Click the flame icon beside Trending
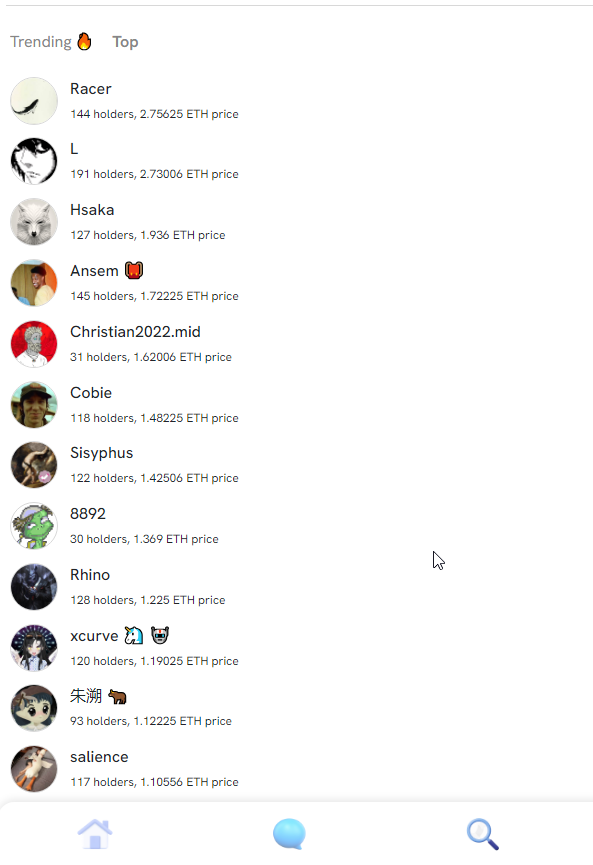 coord(84,41)
